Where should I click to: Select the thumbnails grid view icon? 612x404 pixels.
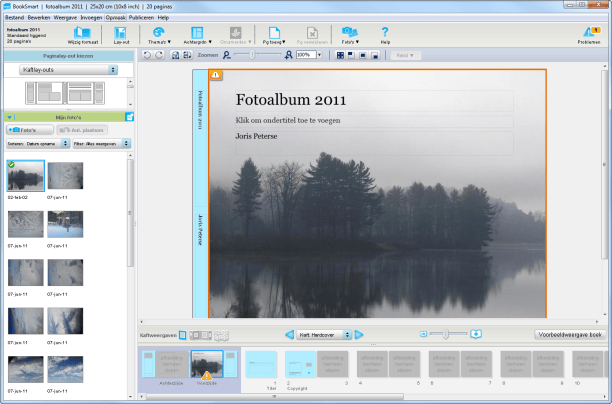(x=221, y=335)
